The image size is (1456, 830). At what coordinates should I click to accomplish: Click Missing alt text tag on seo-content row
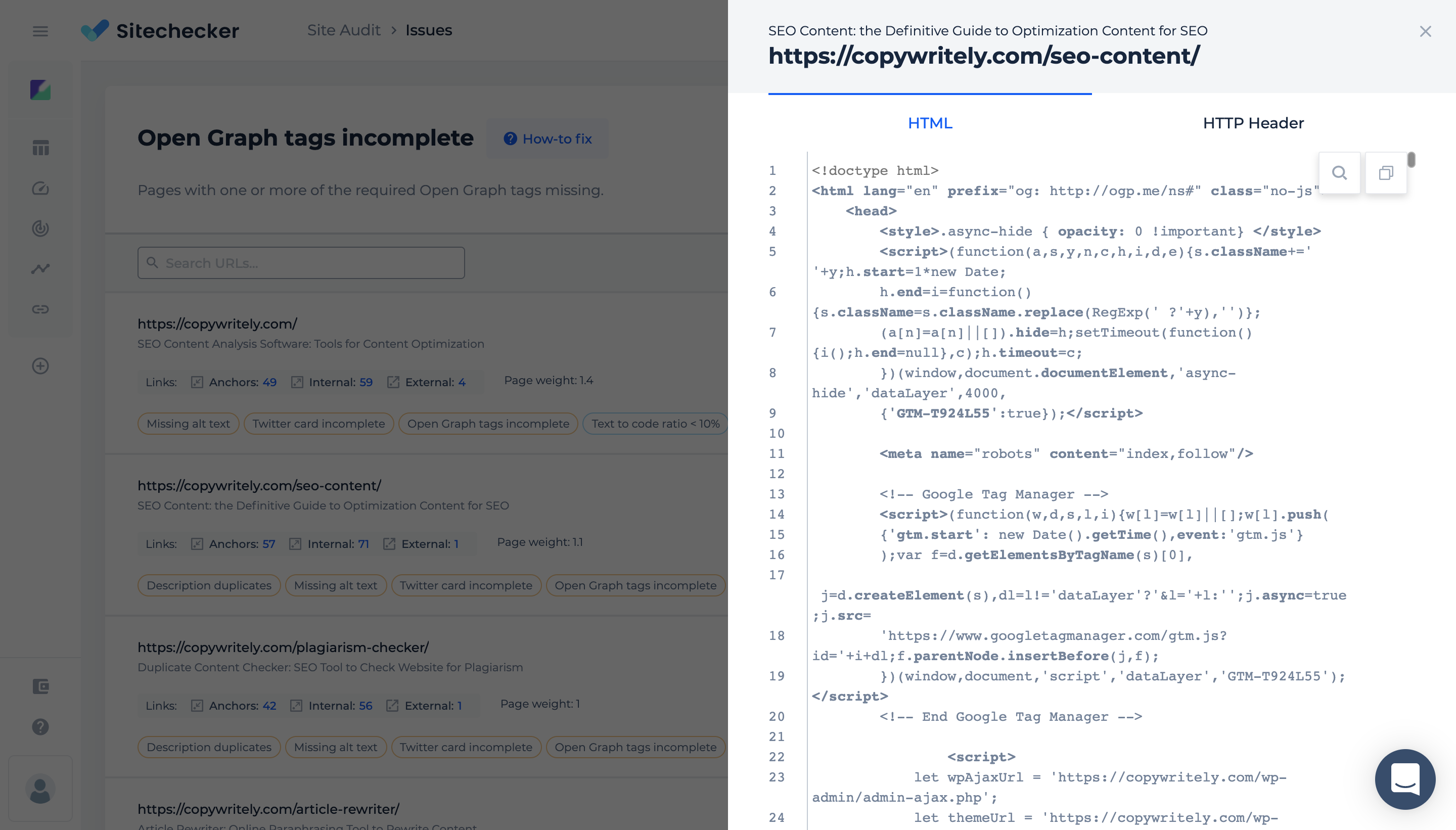pos(335,585)
